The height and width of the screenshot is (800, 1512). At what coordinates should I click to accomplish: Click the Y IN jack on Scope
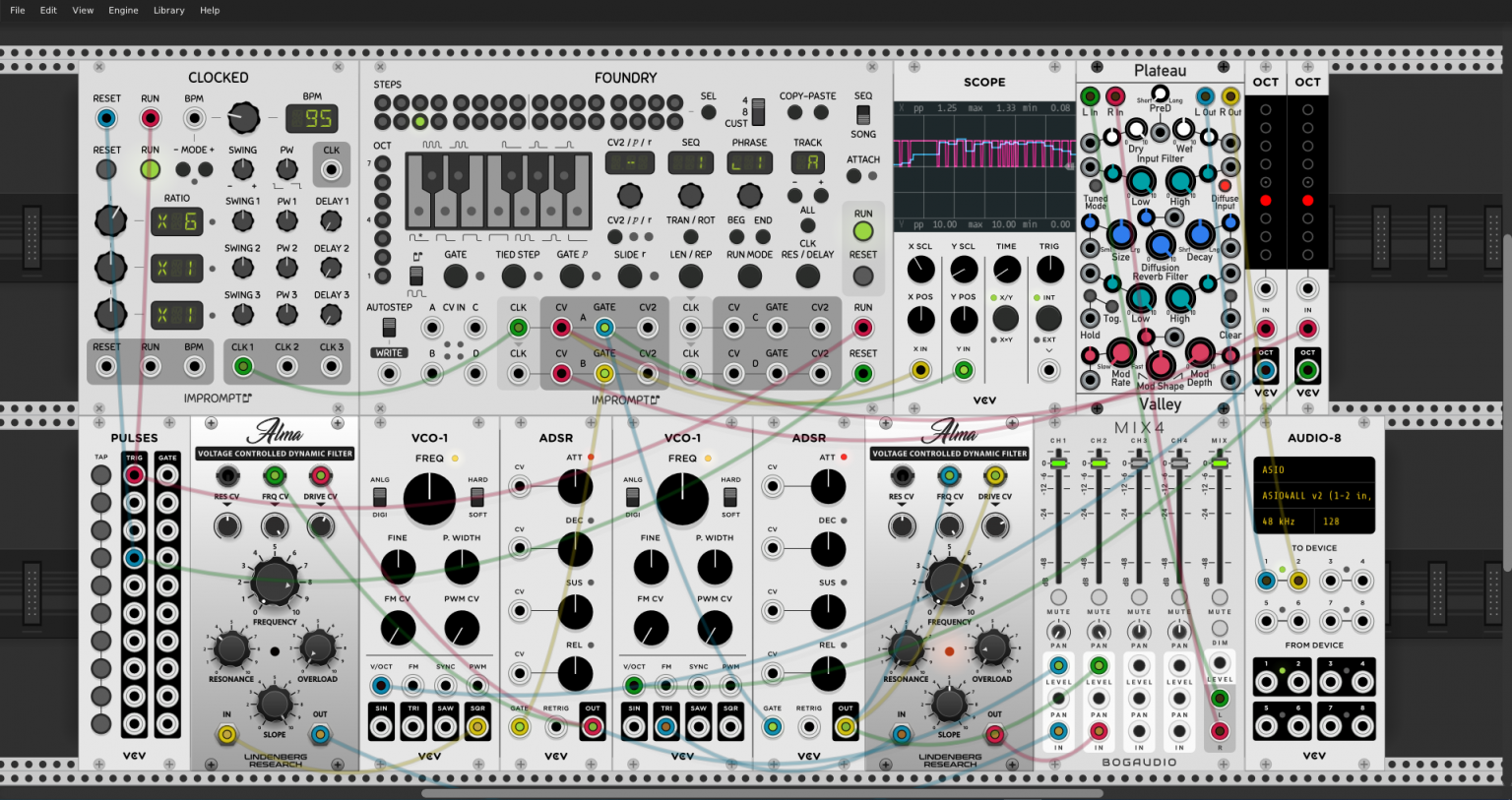click(964, 370)
